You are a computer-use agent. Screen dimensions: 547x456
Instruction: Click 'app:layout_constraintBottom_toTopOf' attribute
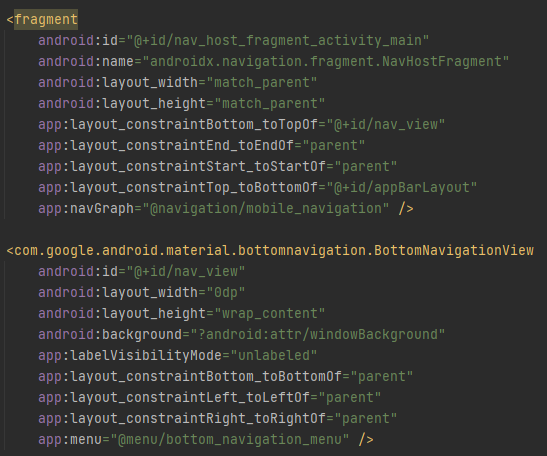tap(178, 125)
